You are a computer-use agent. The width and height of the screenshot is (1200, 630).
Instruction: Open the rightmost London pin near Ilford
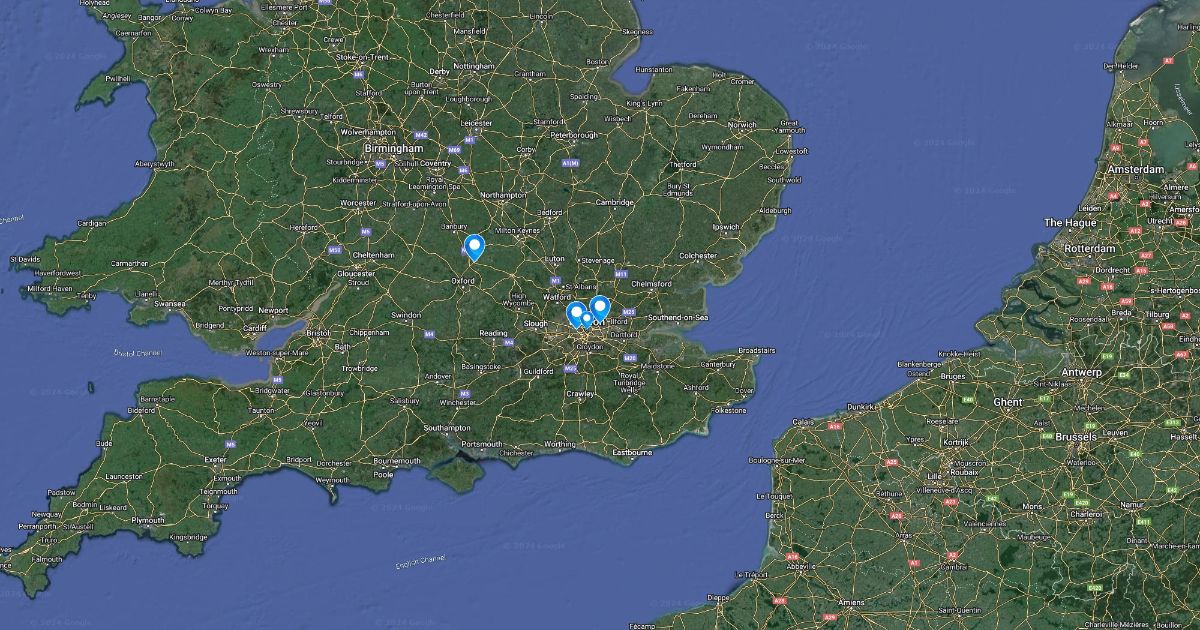[599, 309]
